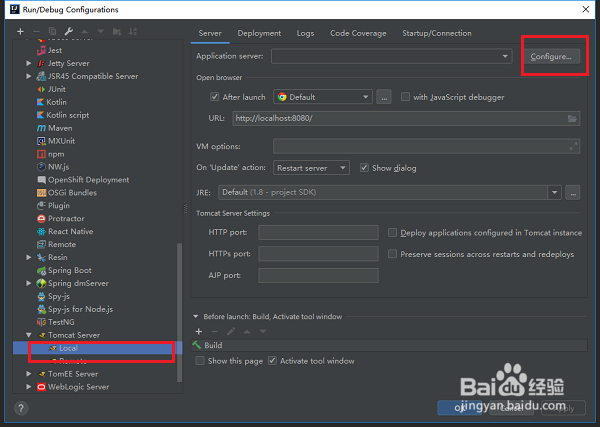Select the npm configuration icon

(41, 154)
